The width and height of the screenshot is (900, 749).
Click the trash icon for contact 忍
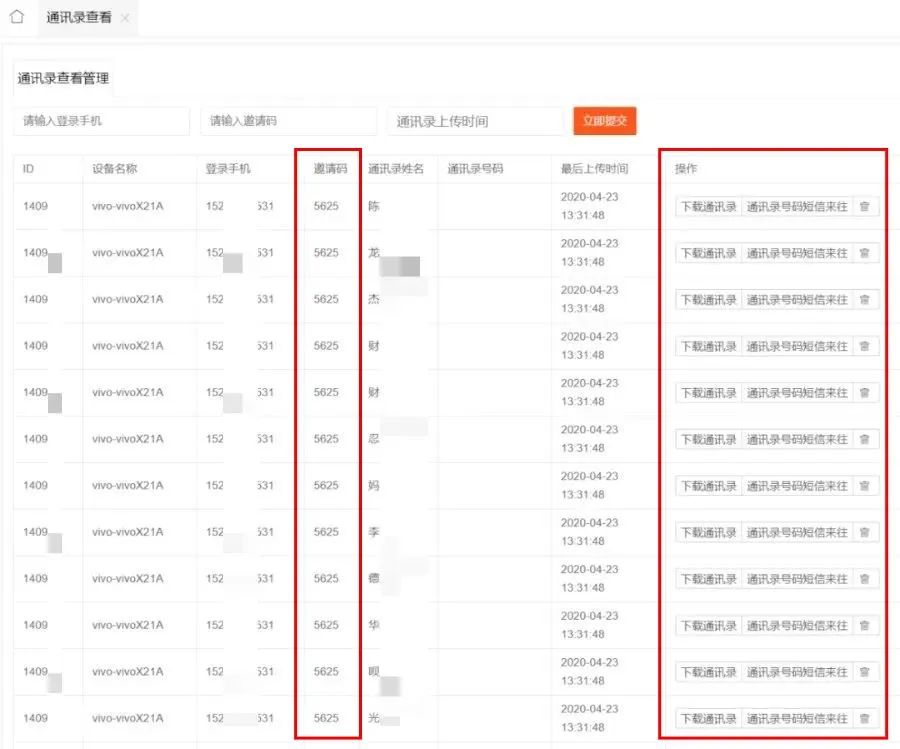tap(865, 439)
